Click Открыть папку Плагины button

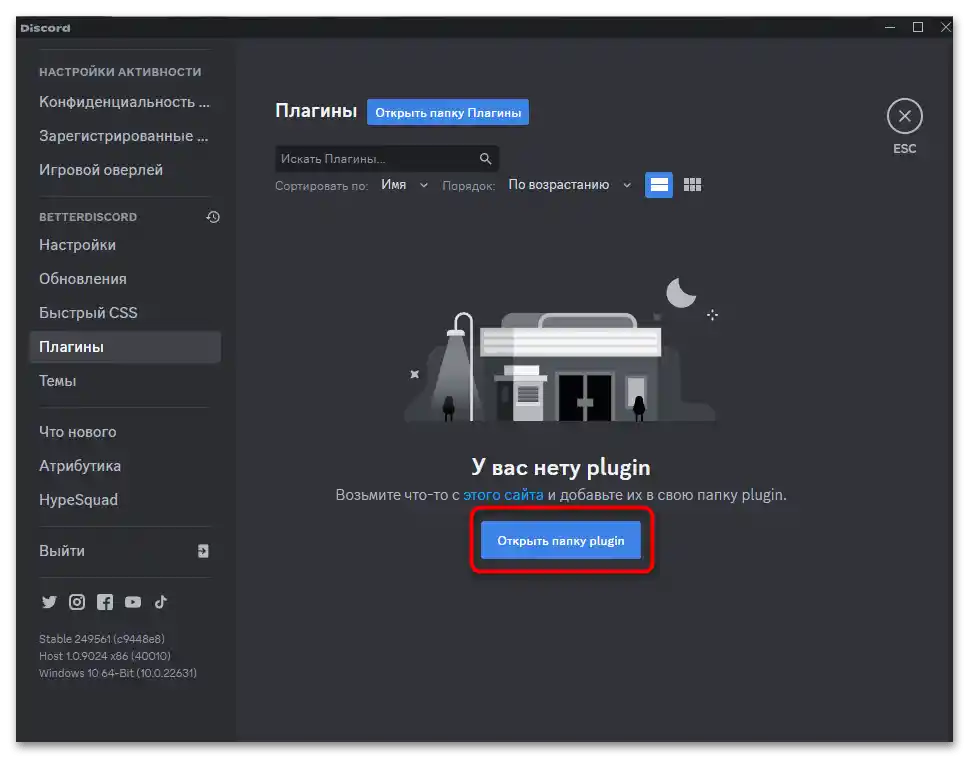pyautogui.click(x=448, y=112)
